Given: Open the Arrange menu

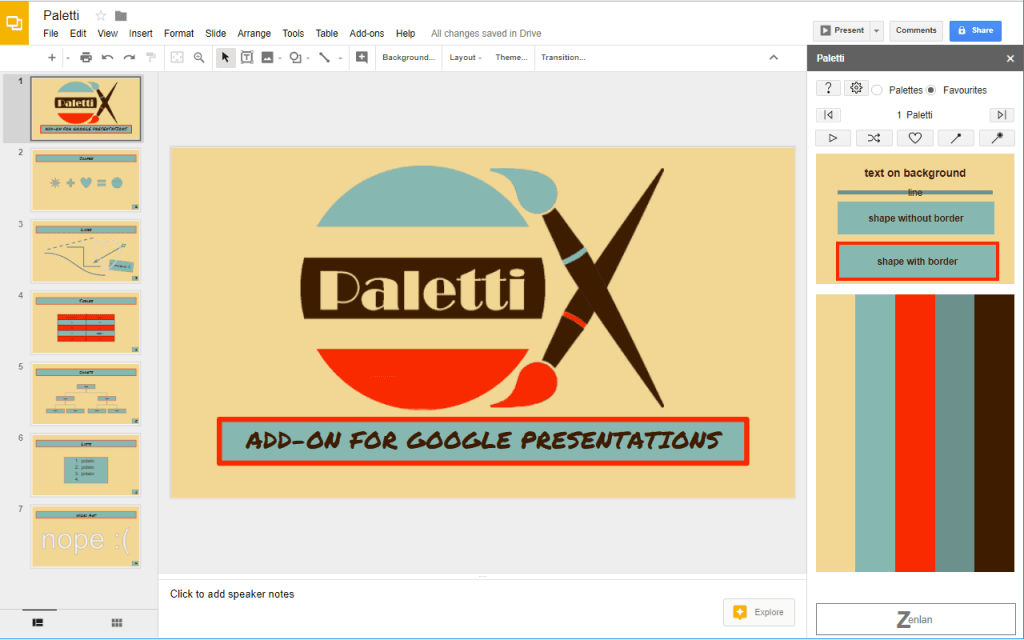Looking at the screenshot, I should tap(254, 33).
